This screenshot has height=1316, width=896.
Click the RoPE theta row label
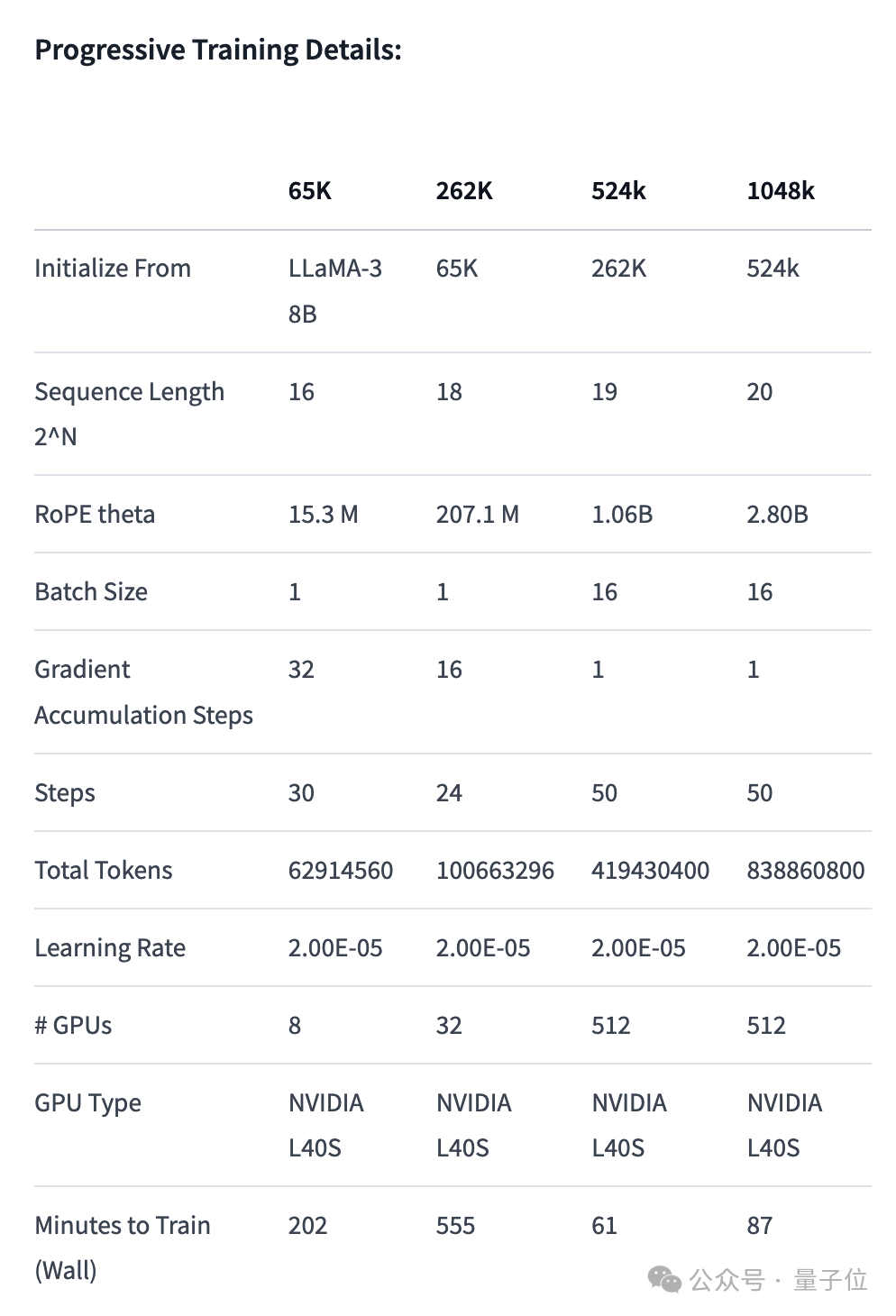[x=95, y=514]
